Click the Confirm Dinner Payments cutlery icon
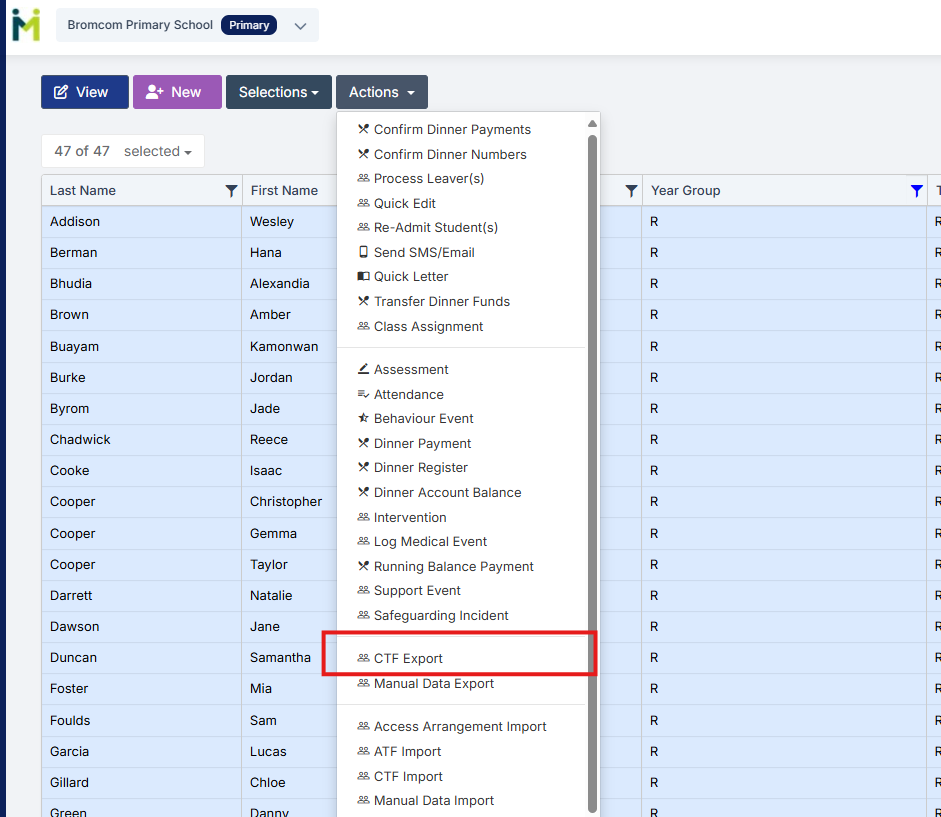The height and width of the screenshot is (817, 941). [363, 130]
